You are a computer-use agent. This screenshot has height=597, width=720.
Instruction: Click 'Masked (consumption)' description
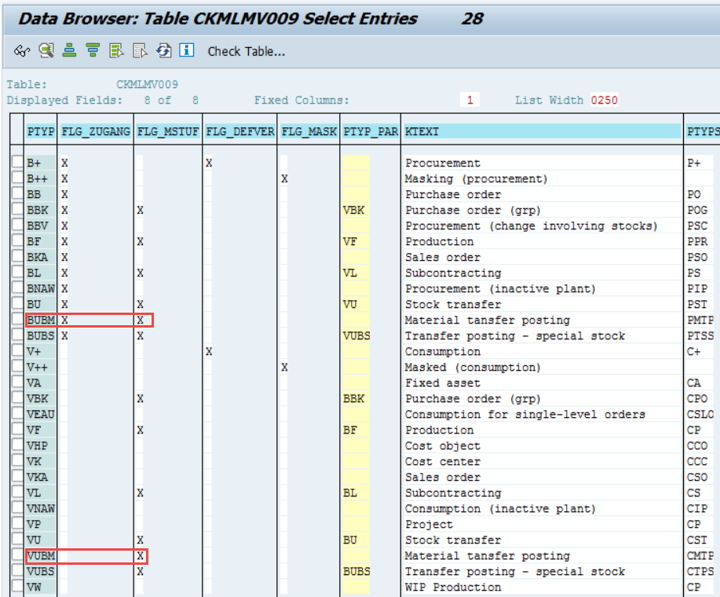tap(472, 367)
